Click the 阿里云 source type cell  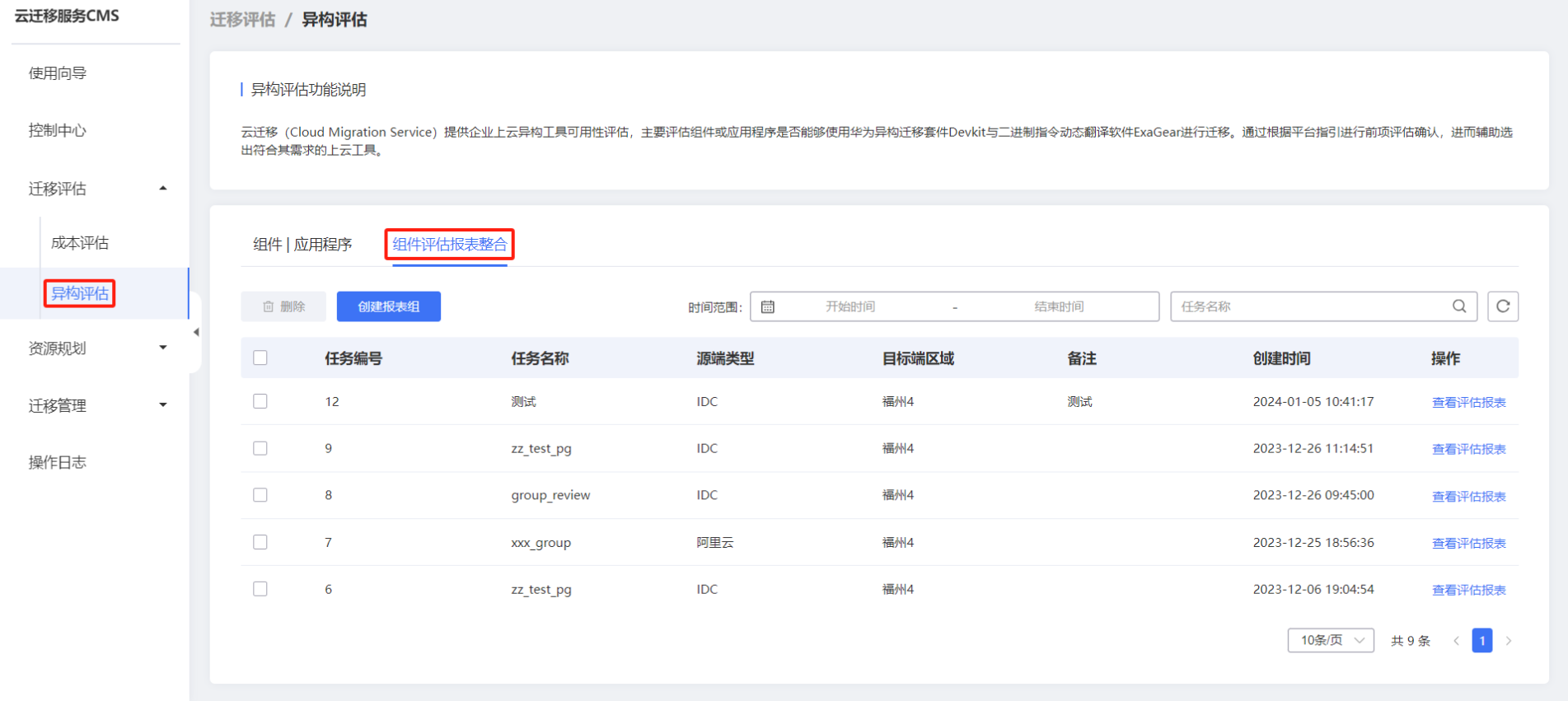pos(715,542)
